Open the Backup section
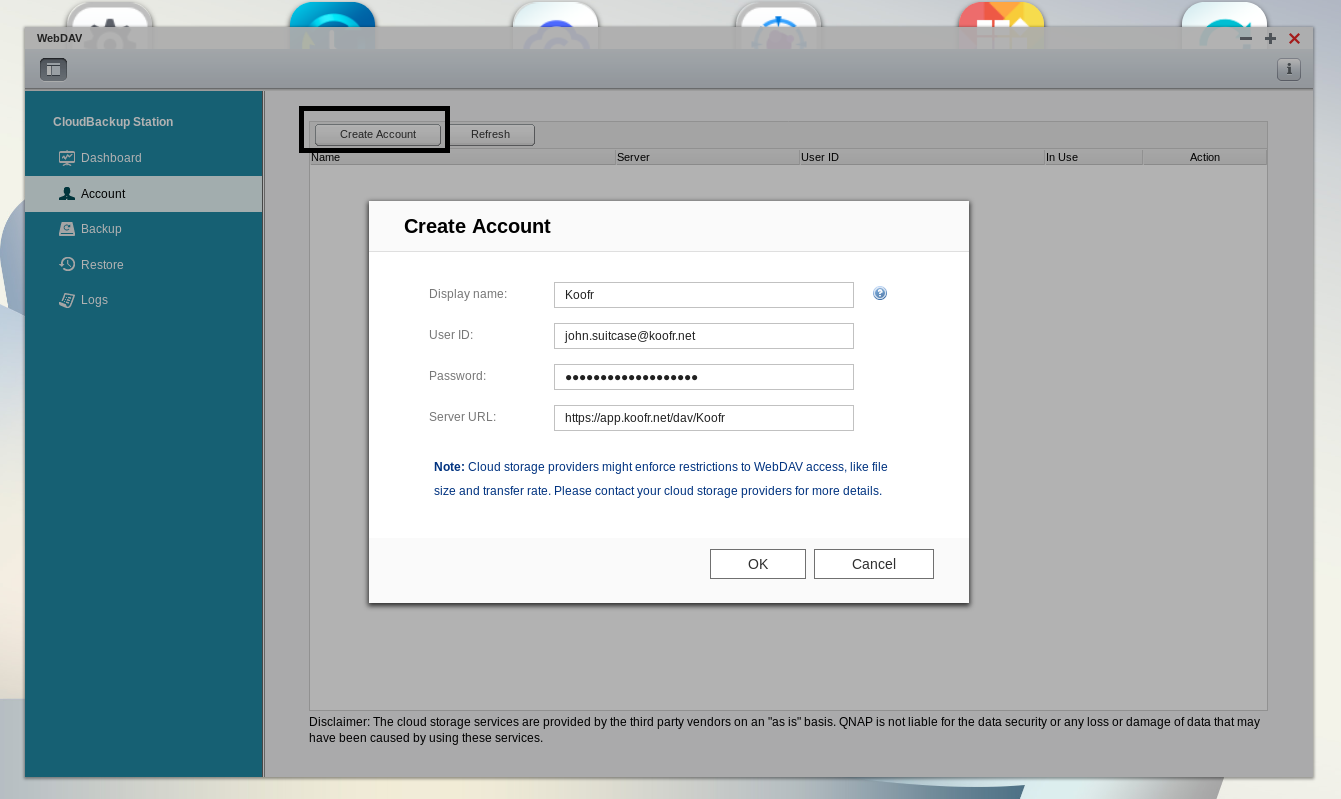 [x=144, y=229]
